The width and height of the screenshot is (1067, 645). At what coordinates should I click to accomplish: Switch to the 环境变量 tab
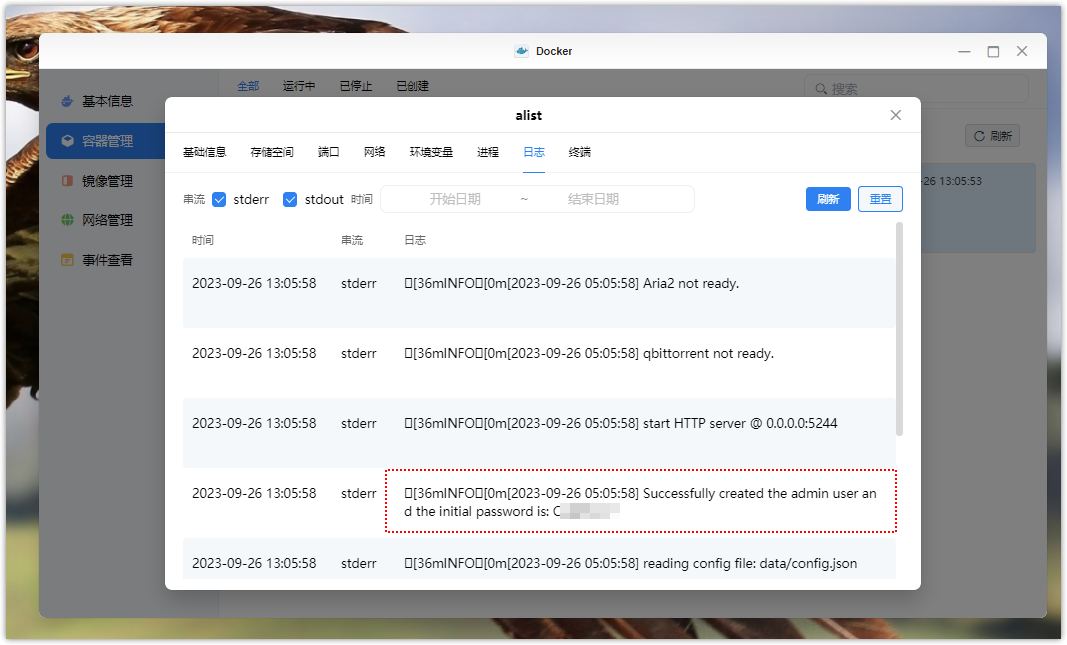pyautogui.click(x=431, y=152)
